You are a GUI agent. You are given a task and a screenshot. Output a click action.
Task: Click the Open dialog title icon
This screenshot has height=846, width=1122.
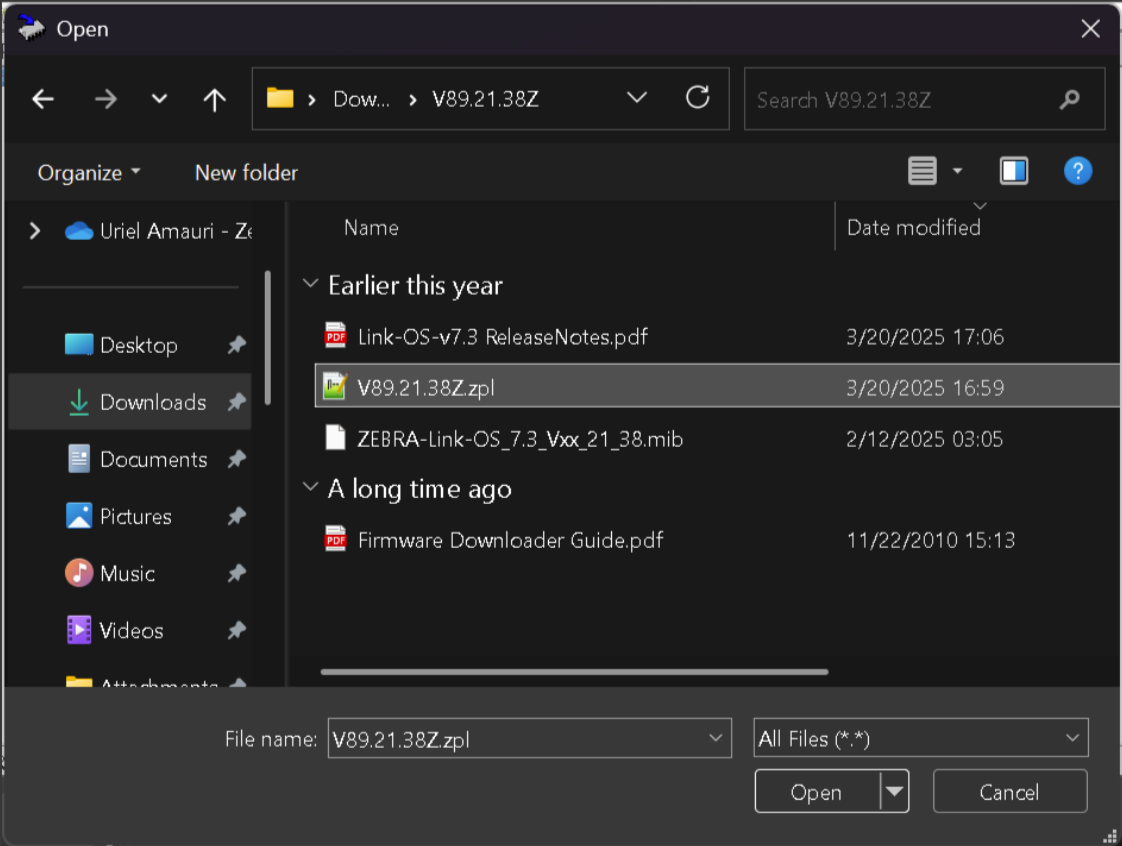pos(31,29)
